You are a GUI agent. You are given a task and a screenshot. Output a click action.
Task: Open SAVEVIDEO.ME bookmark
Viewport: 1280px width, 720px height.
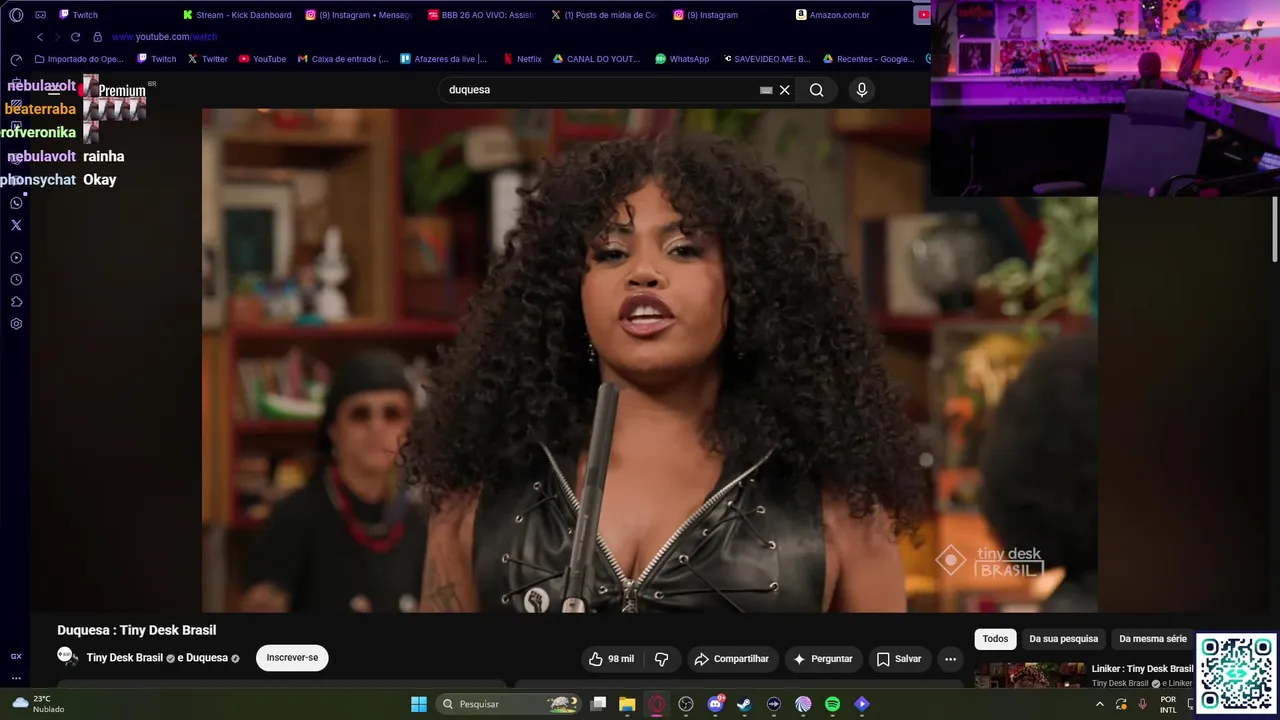[x=766, y=59]
